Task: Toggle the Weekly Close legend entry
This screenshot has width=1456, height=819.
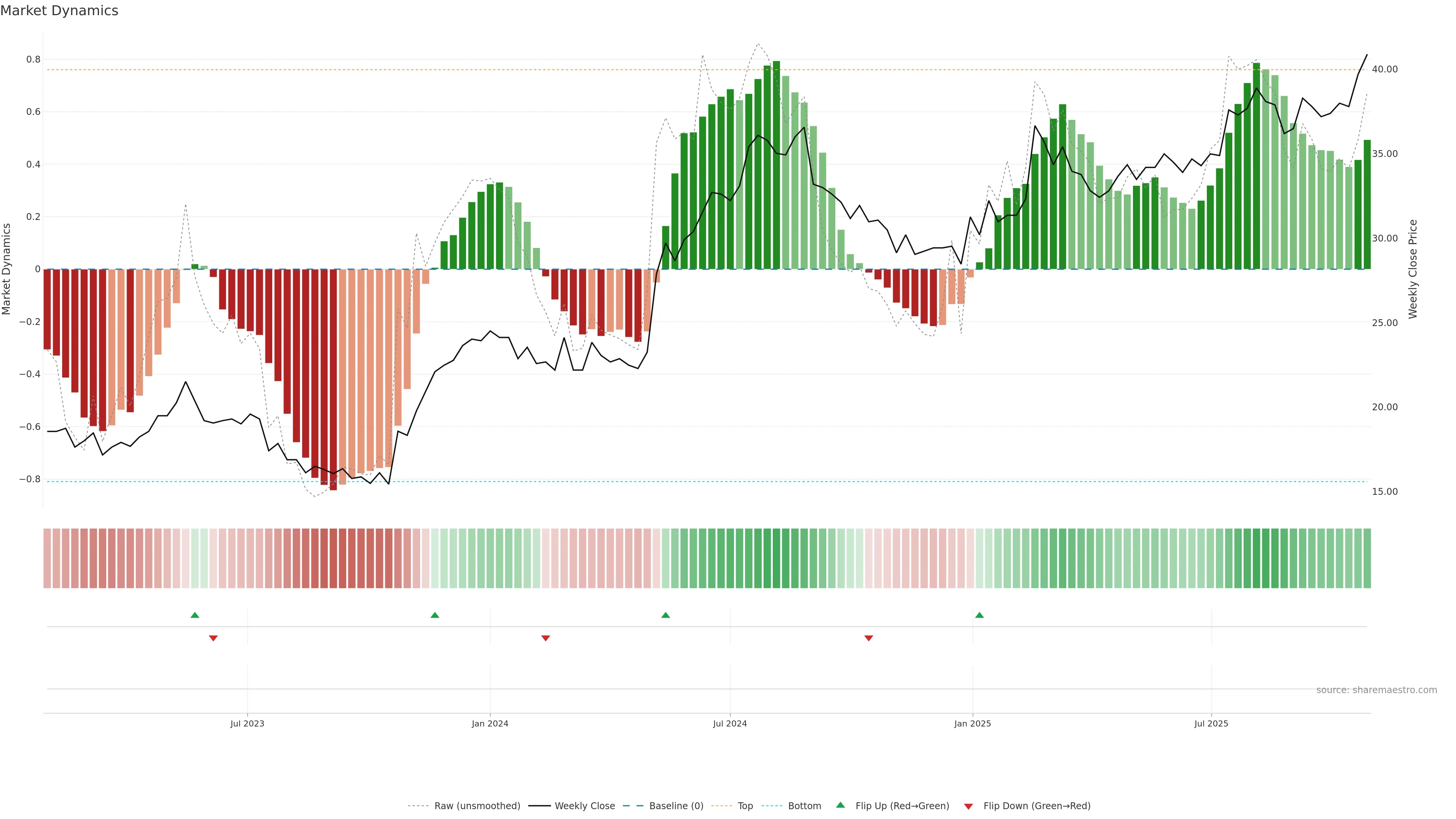Action: tap(584, 806)
